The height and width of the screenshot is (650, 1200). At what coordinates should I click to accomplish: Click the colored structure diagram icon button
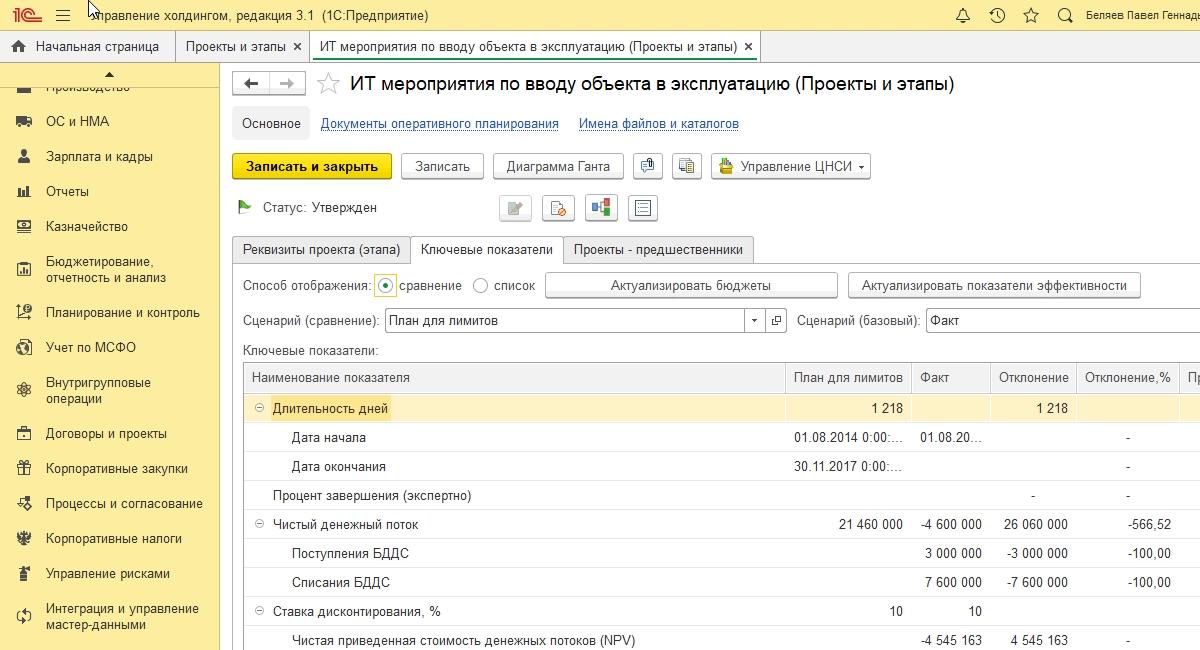point(601,208)
